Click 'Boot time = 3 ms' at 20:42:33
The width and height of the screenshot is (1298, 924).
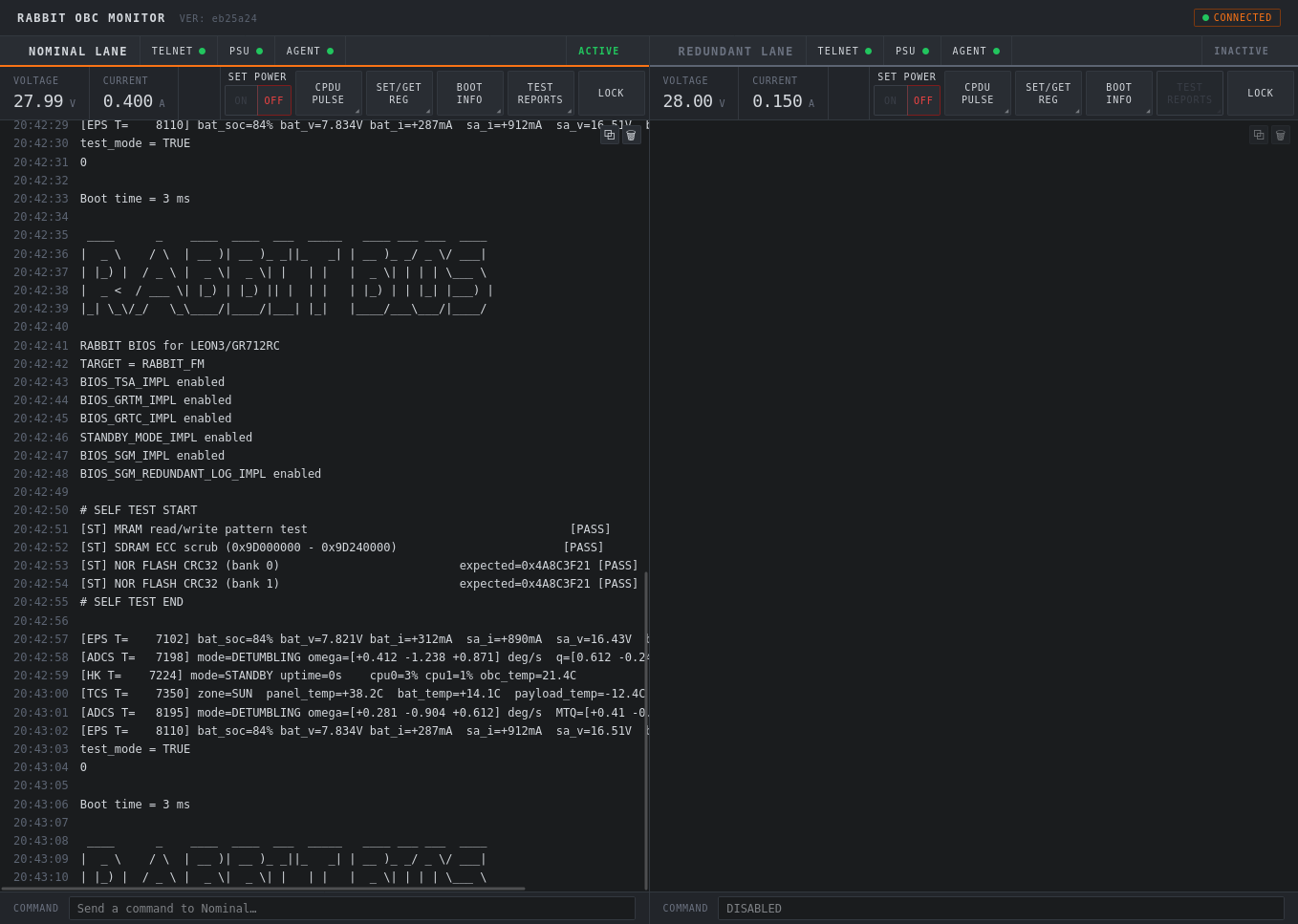pyautogui.click(x=135, y=199)
